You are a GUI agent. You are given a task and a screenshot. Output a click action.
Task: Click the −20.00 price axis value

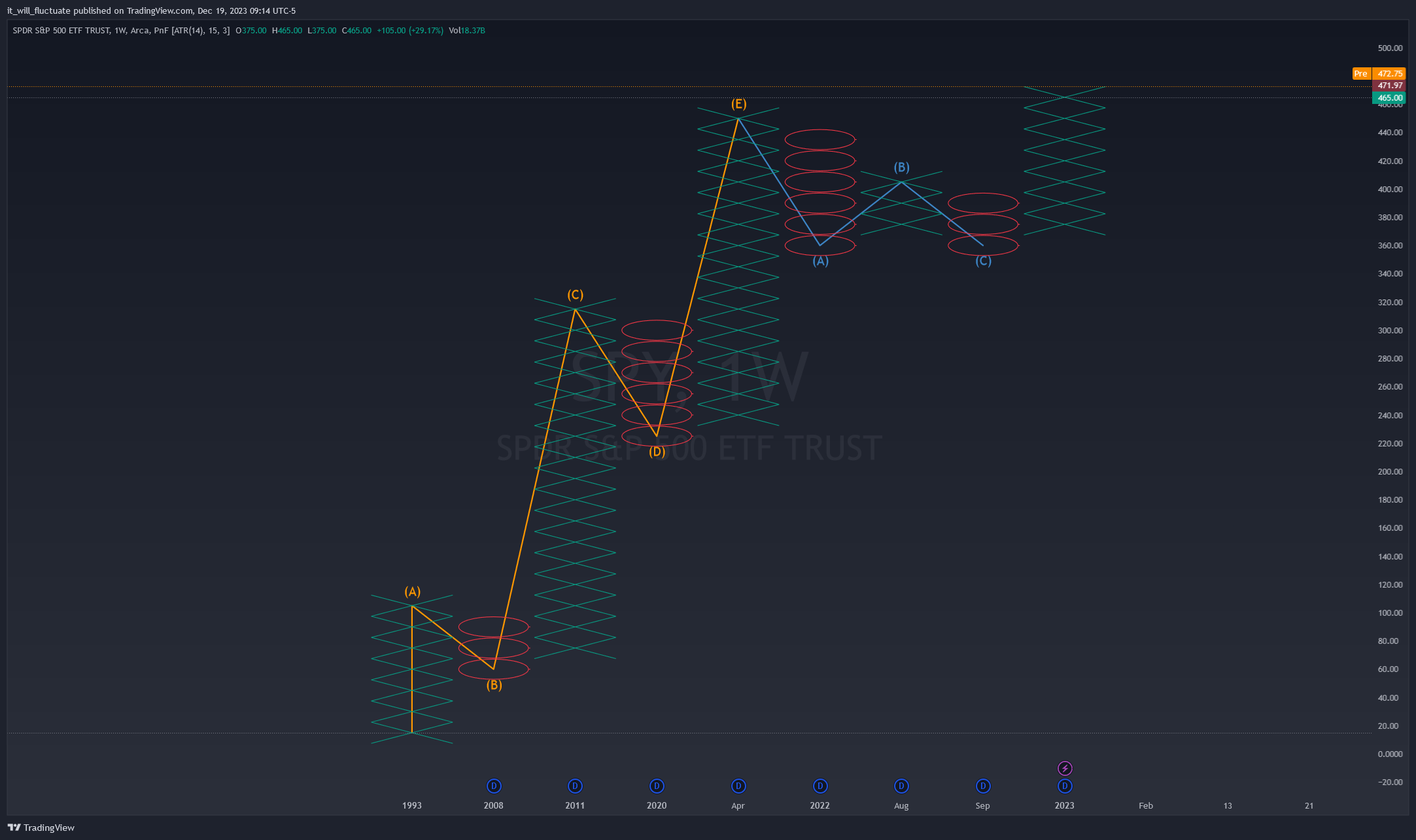coord(1390,782)
